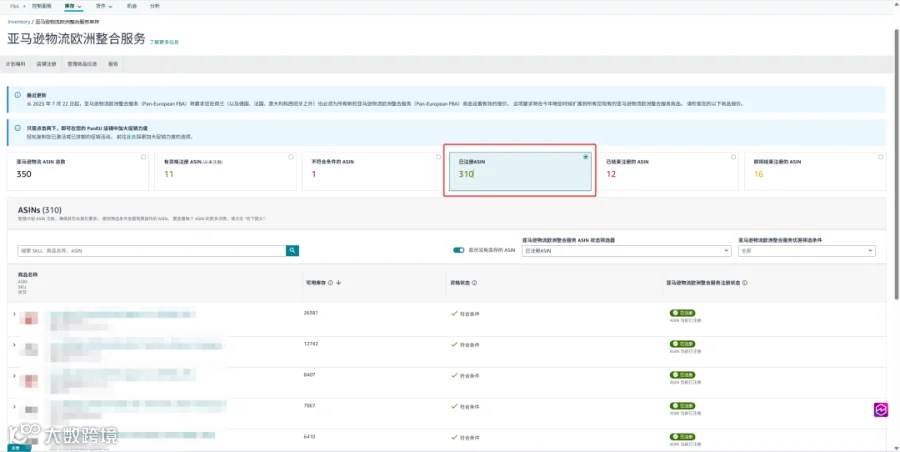Open the 货件 dropdown in top navigation
This screenshot has height=452, width=900.
(104, 6)
